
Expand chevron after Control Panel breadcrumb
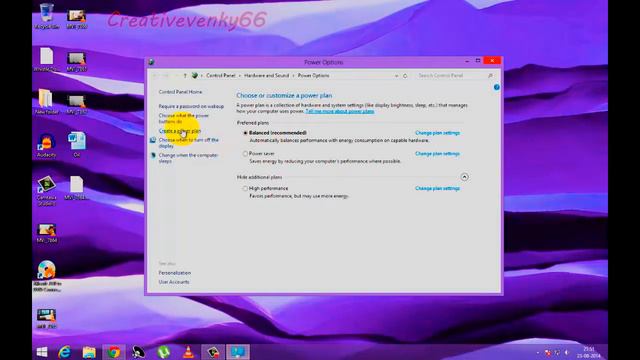(x=240, y=76)
